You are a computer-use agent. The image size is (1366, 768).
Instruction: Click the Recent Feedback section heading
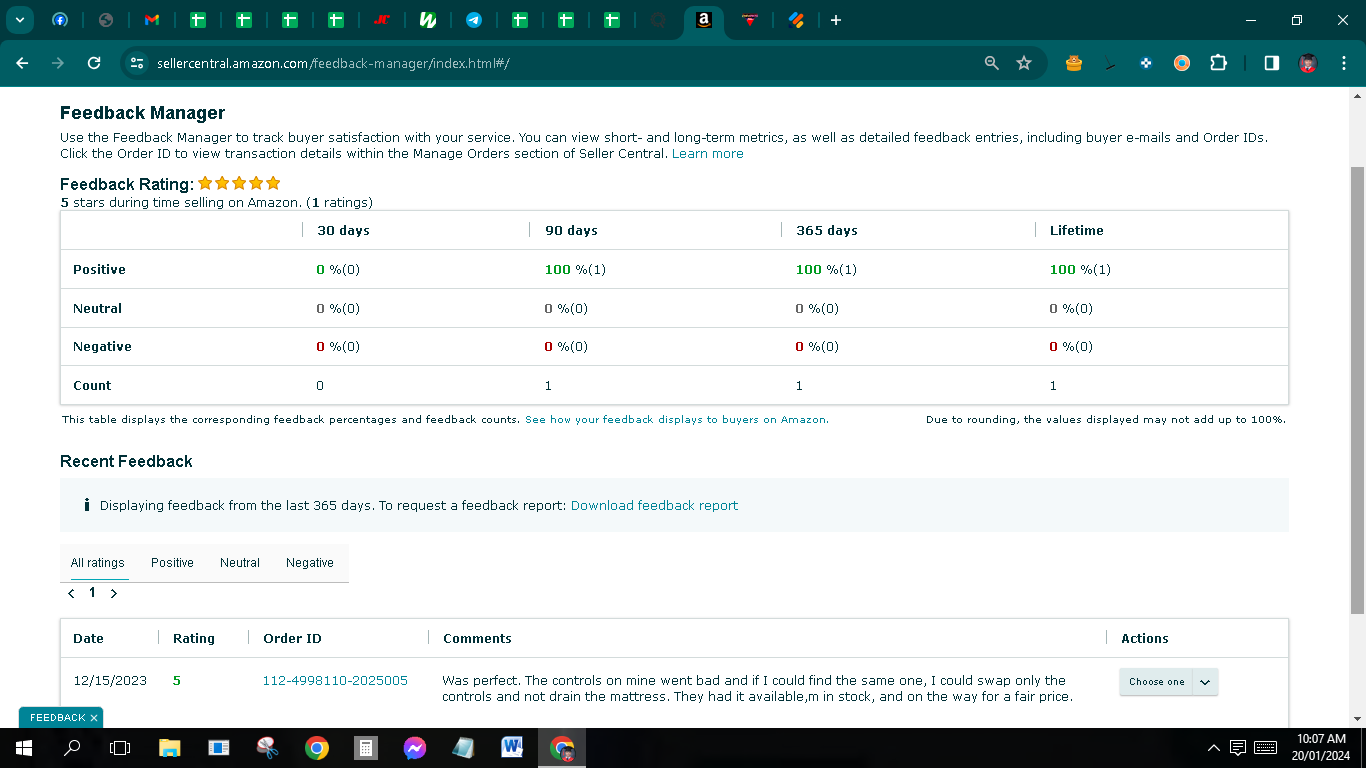click(126, 462)
